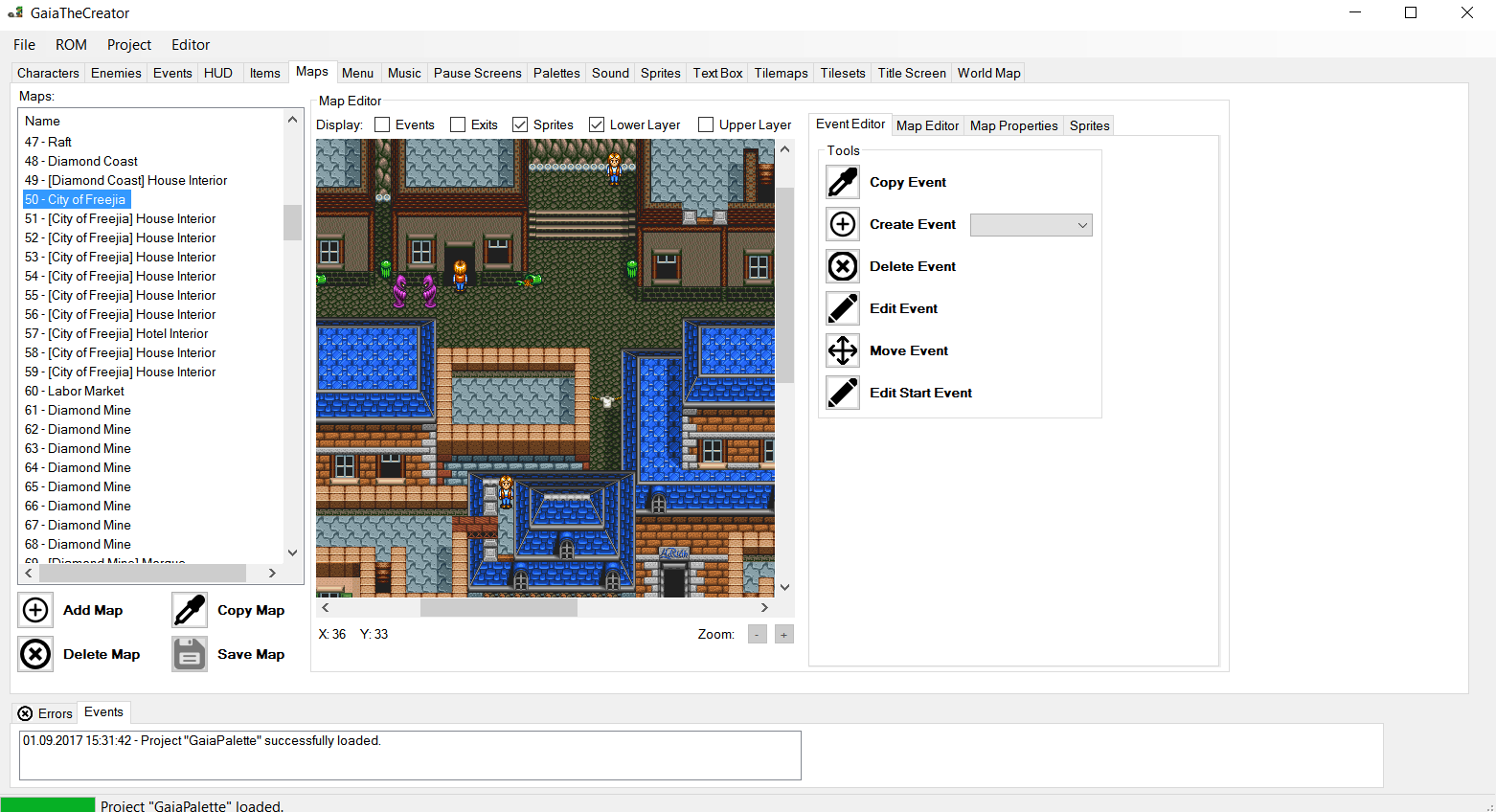
Task: Open the Editor menu
Action: (x=190, y=44)
